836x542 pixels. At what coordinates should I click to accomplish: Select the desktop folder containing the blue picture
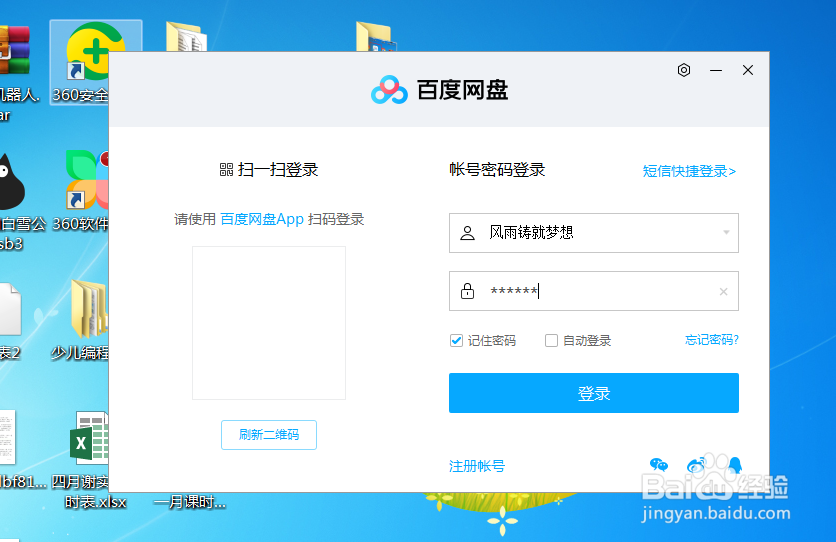(x=376, y=37)
